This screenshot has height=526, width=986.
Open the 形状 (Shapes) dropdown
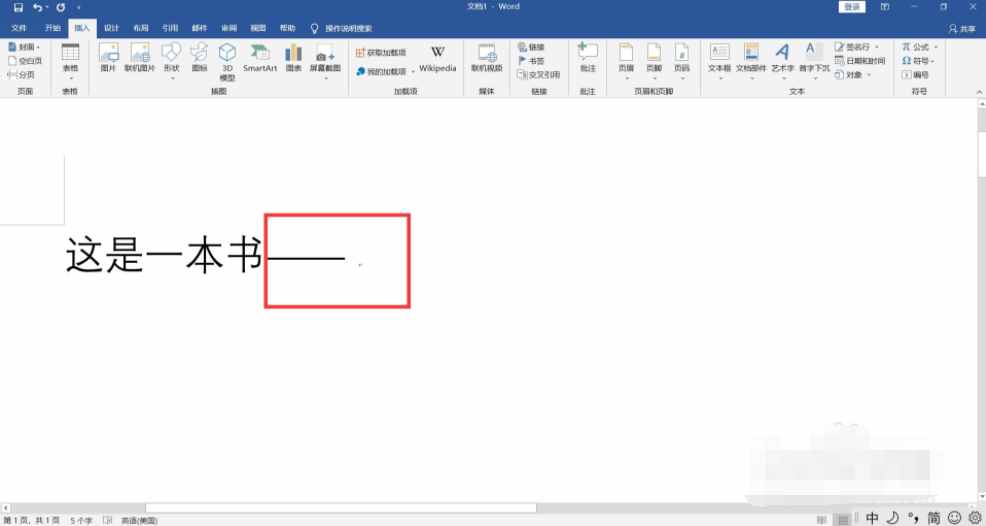click(x=171, y=58)
